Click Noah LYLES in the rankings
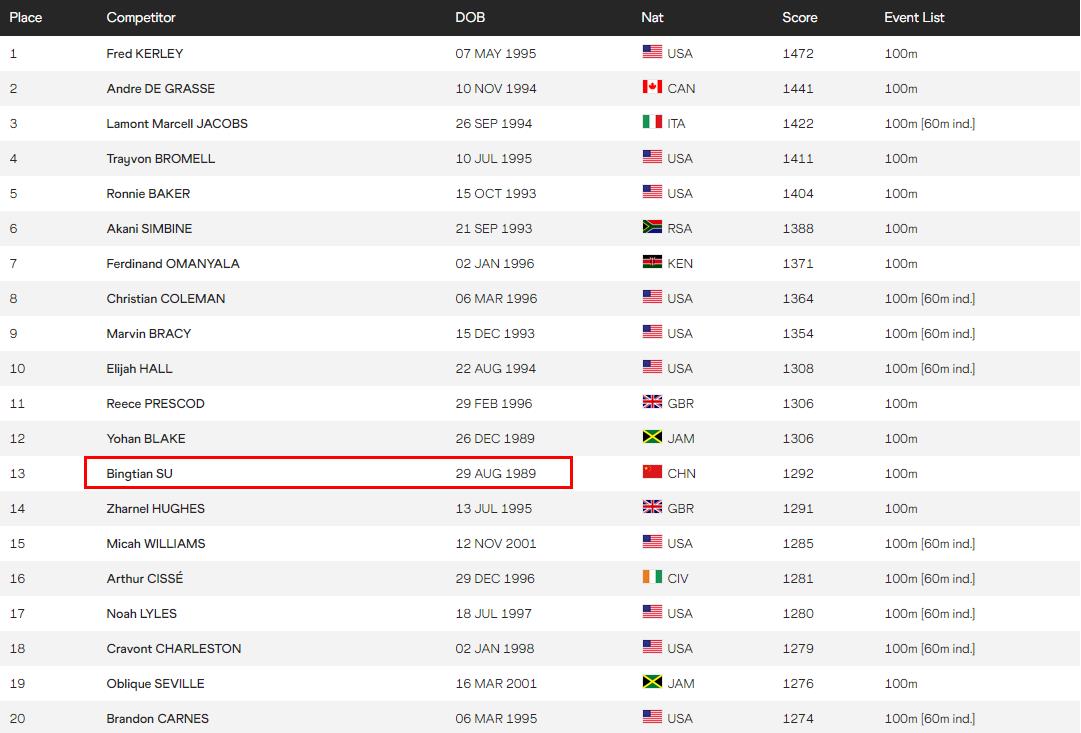 (x=142, y=613)
